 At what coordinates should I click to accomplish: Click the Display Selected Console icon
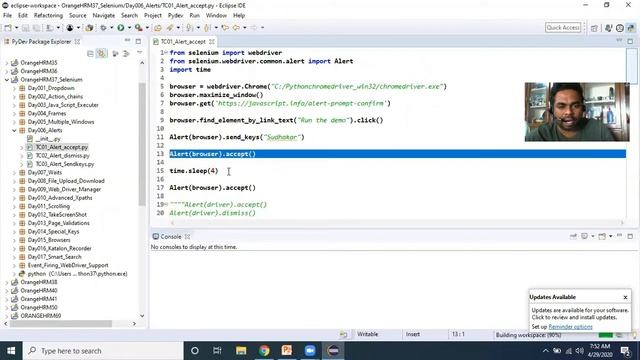click(x=584, y=236)
